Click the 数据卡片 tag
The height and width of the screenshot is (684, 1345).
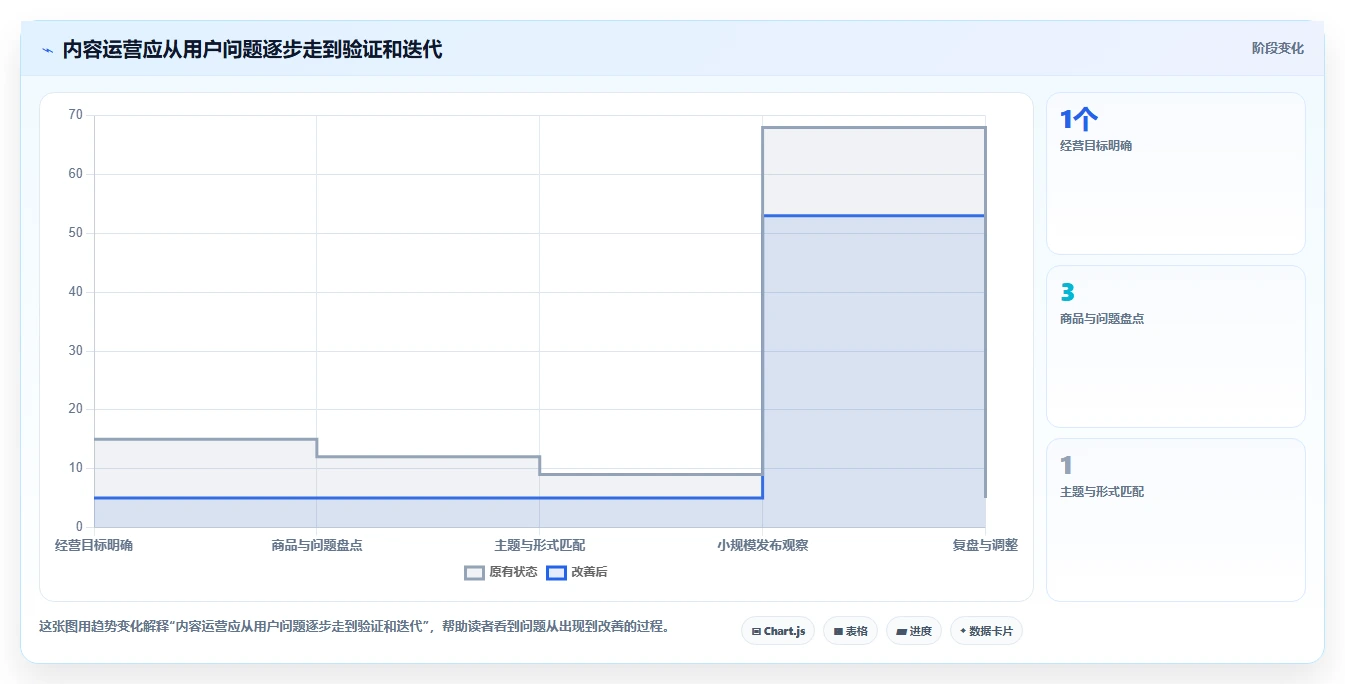pos(986,631)
